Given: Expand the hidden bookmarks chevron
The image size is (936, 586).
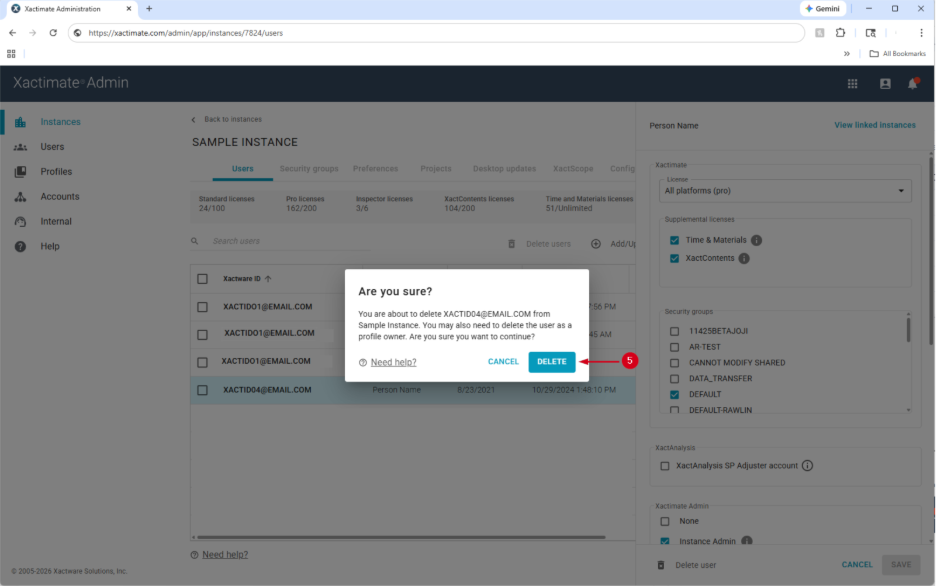Looking at the screenshot, I should click(x=846, y=54).
